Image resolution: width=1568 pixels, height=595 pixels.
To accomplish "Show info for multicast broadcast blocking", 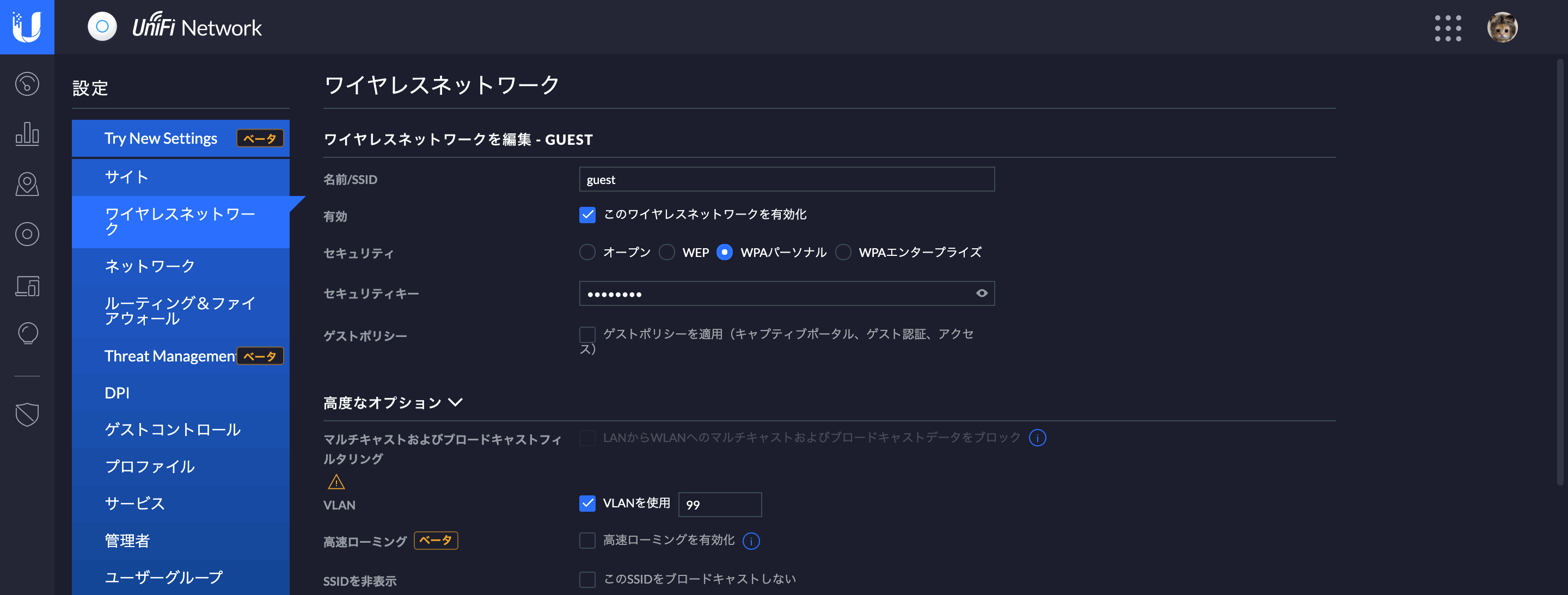I will click(x=1037, y=438).
